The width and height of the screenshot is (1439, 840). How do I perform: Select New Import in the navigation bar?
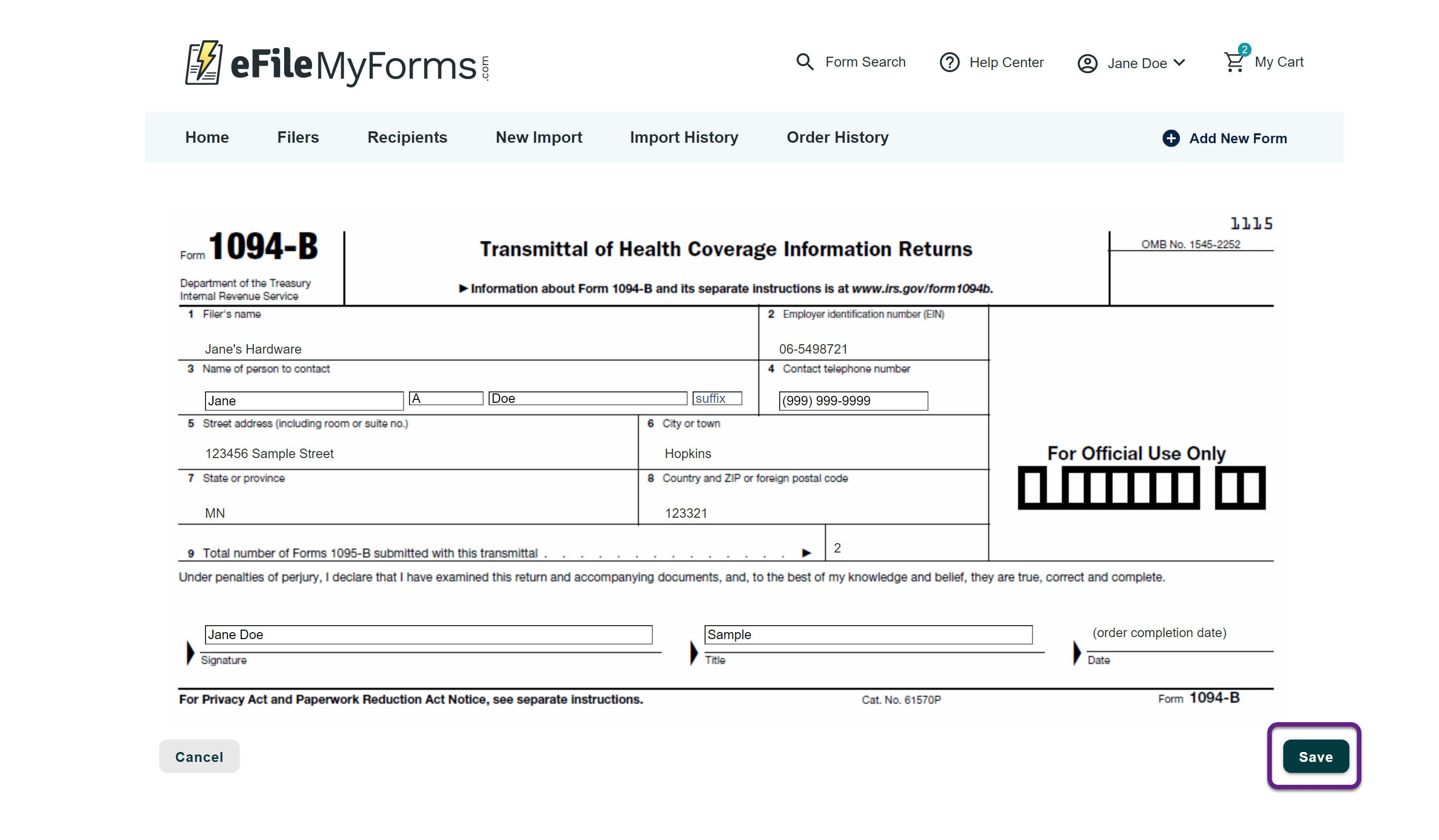point(538,138)
